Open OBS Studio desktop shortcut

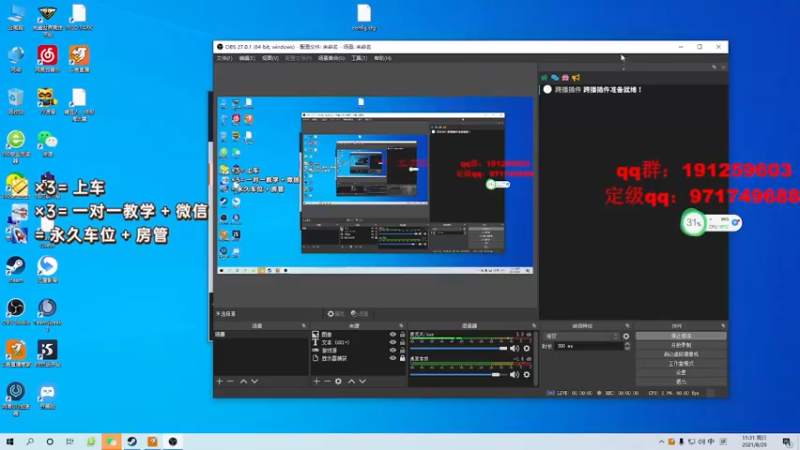tap(16, 312)
